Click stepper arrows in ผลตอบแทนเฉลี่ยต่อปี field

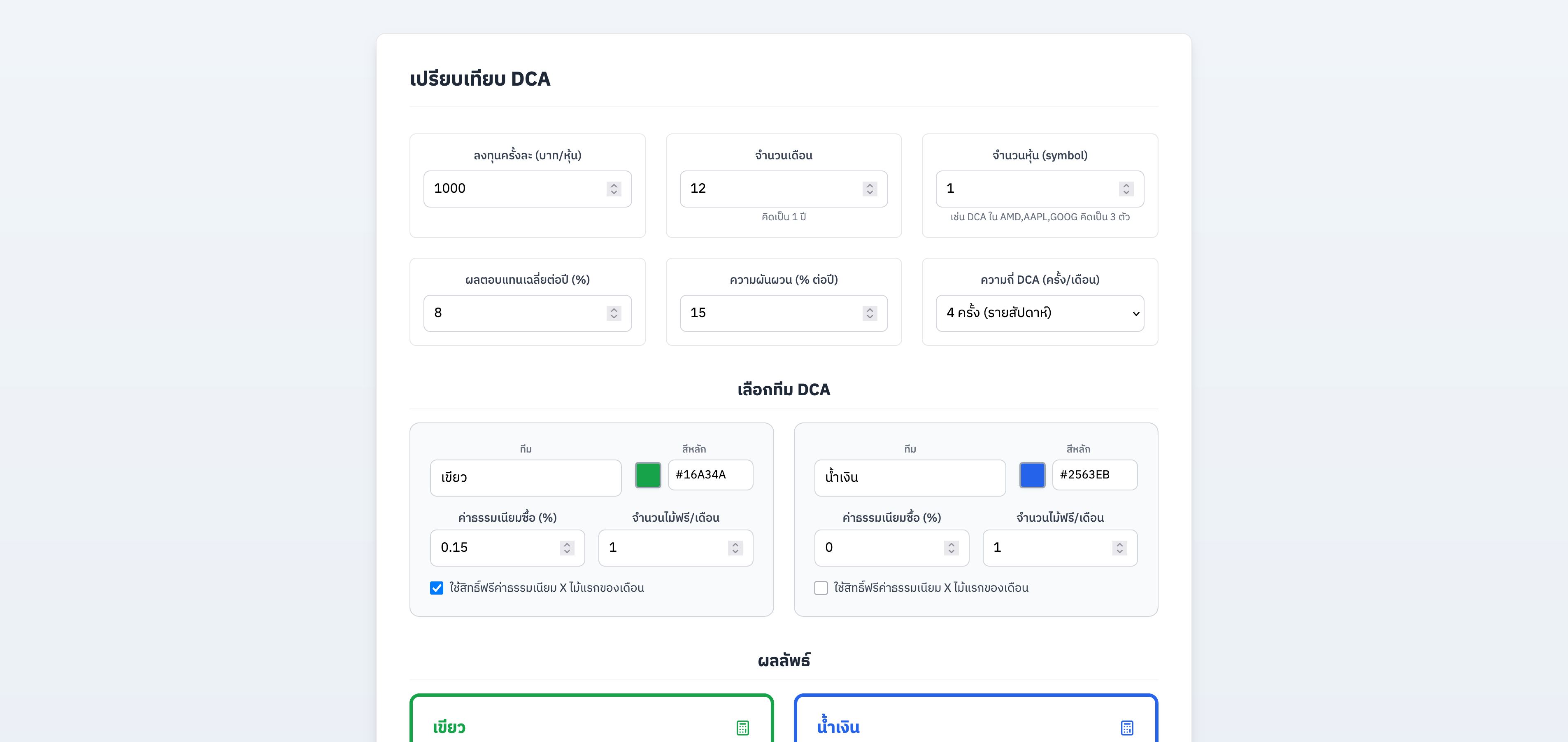(614, 313)
